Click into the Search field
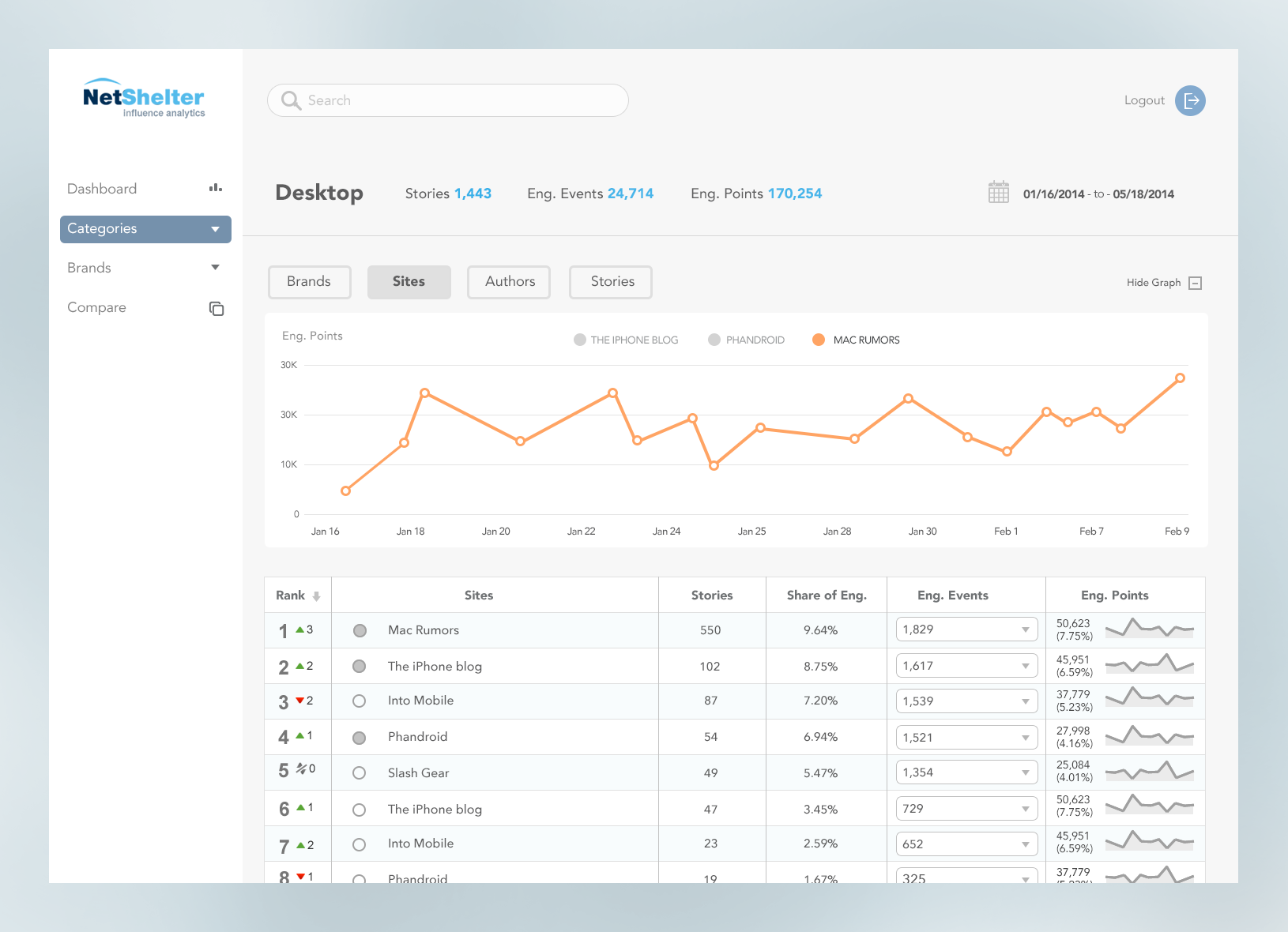Screen dimensions: 1288x932 [x=447, y=100]
